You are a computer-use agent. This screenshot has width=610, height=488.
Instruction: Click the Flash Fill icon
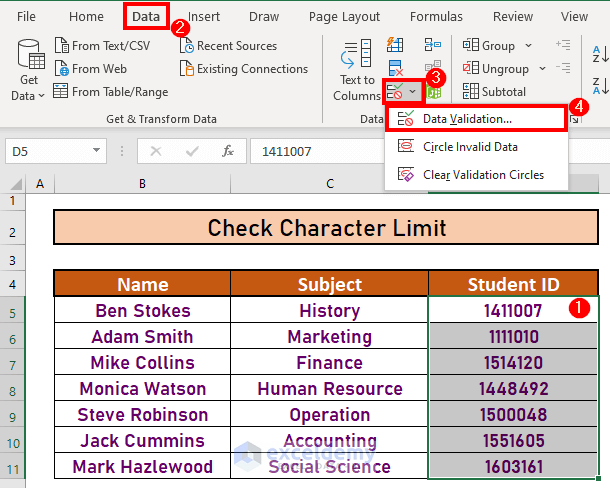[395, 45]
